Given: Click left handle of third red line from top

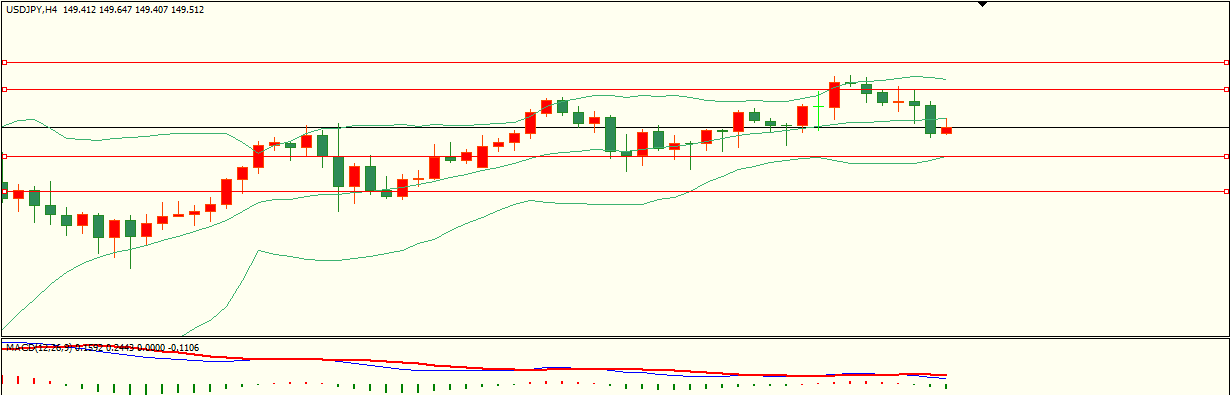Looking at the screenshot, I should click(x=4, y=156).
